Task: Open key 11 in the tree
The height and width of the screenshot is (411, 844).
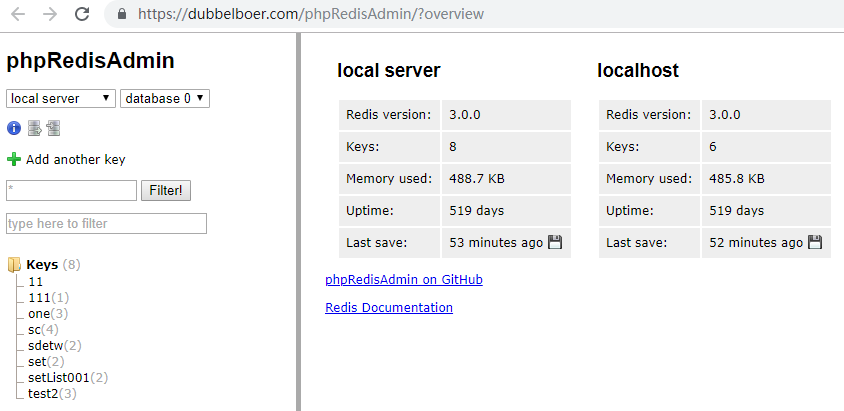Action: click(x=36, y=282)
